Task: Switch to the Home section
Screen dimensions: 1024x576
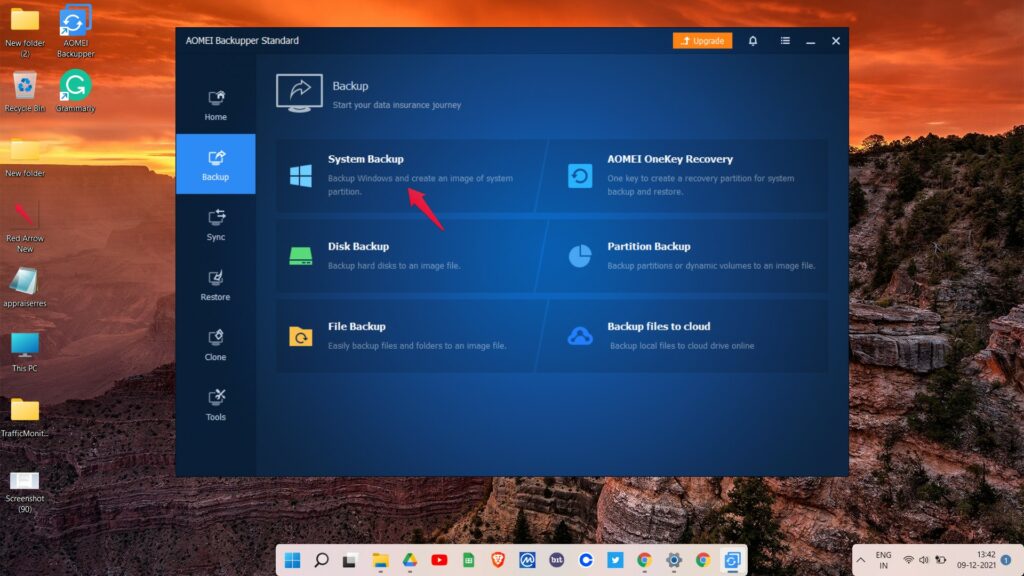Action: coord(215,106)
